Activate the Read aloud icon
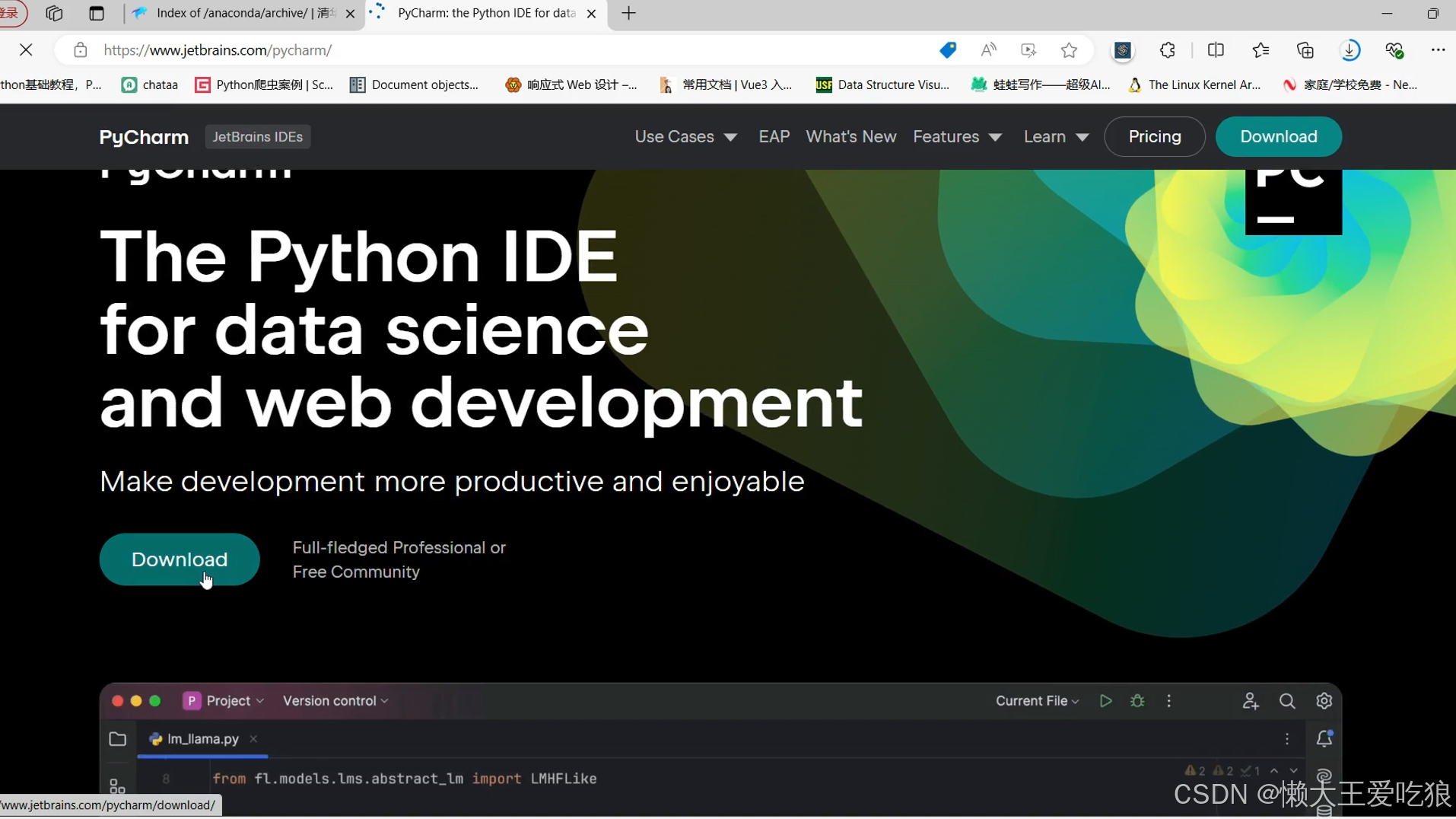The height and width of the screenshot is (819, 1456). pos(988,50)
